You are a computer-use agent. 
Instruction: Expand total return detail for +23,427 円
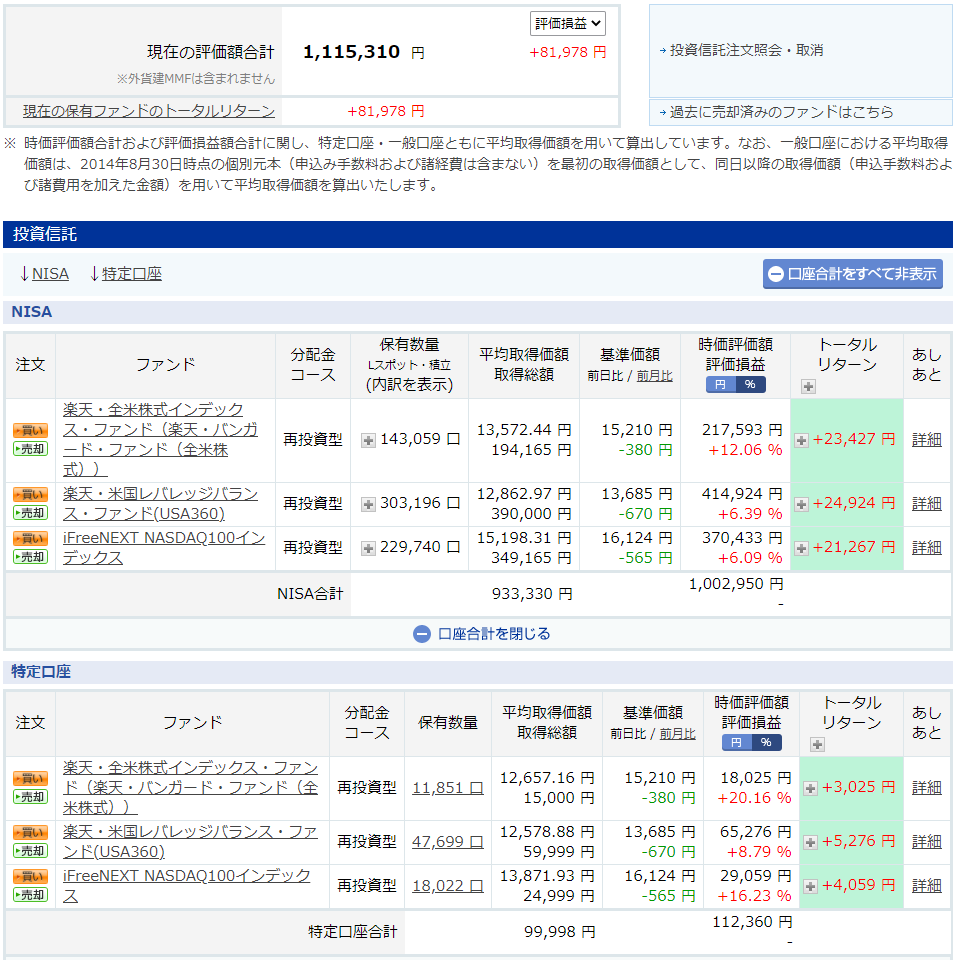[801, 440]
